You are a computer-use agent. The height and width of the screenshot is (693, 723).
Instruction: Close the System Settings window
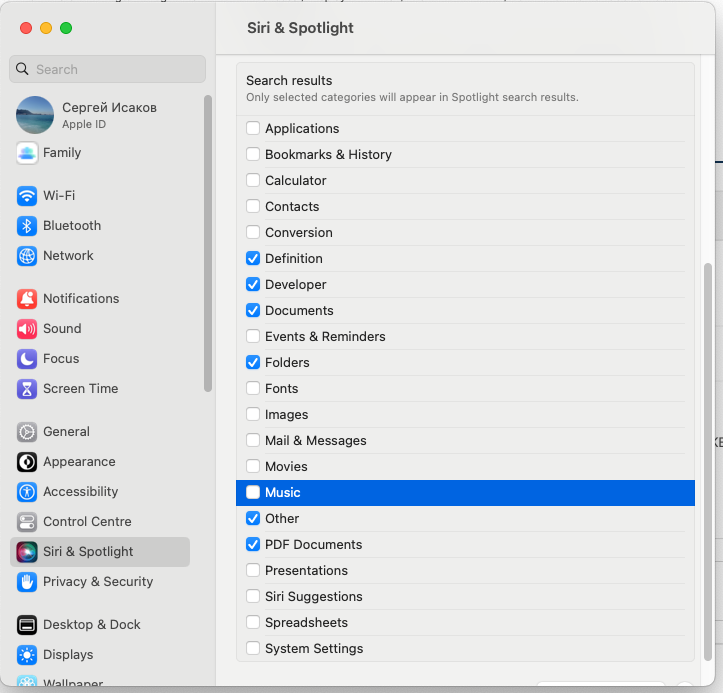click(x=26, y=28)
